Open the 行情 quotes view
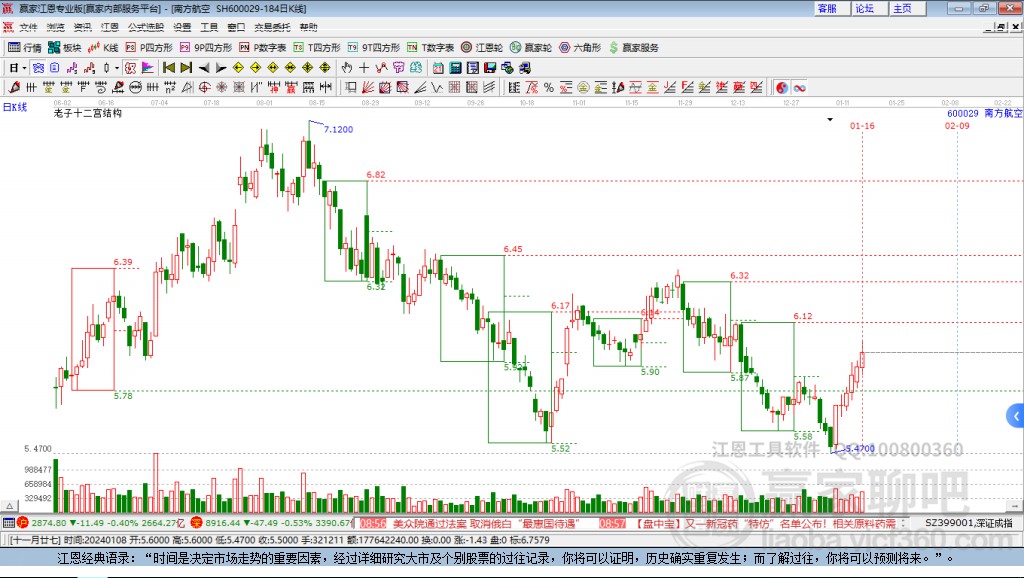 point(25,48)
